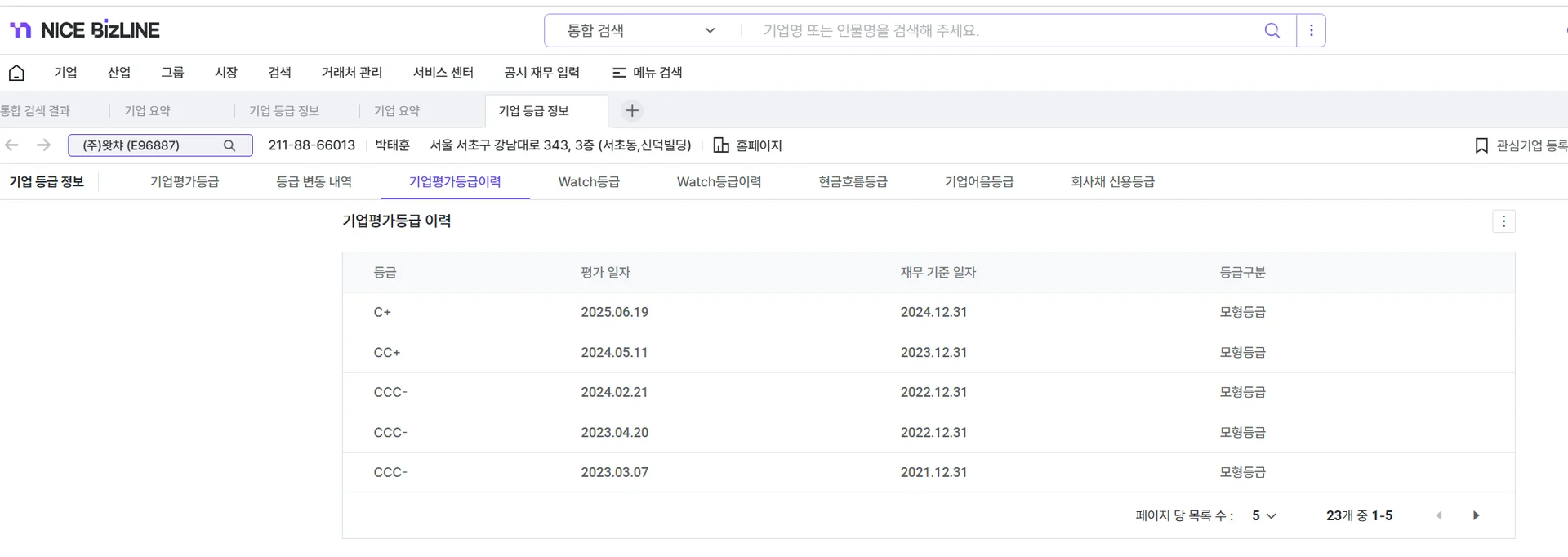Select the C+ grade cell

tap(382, 312)
